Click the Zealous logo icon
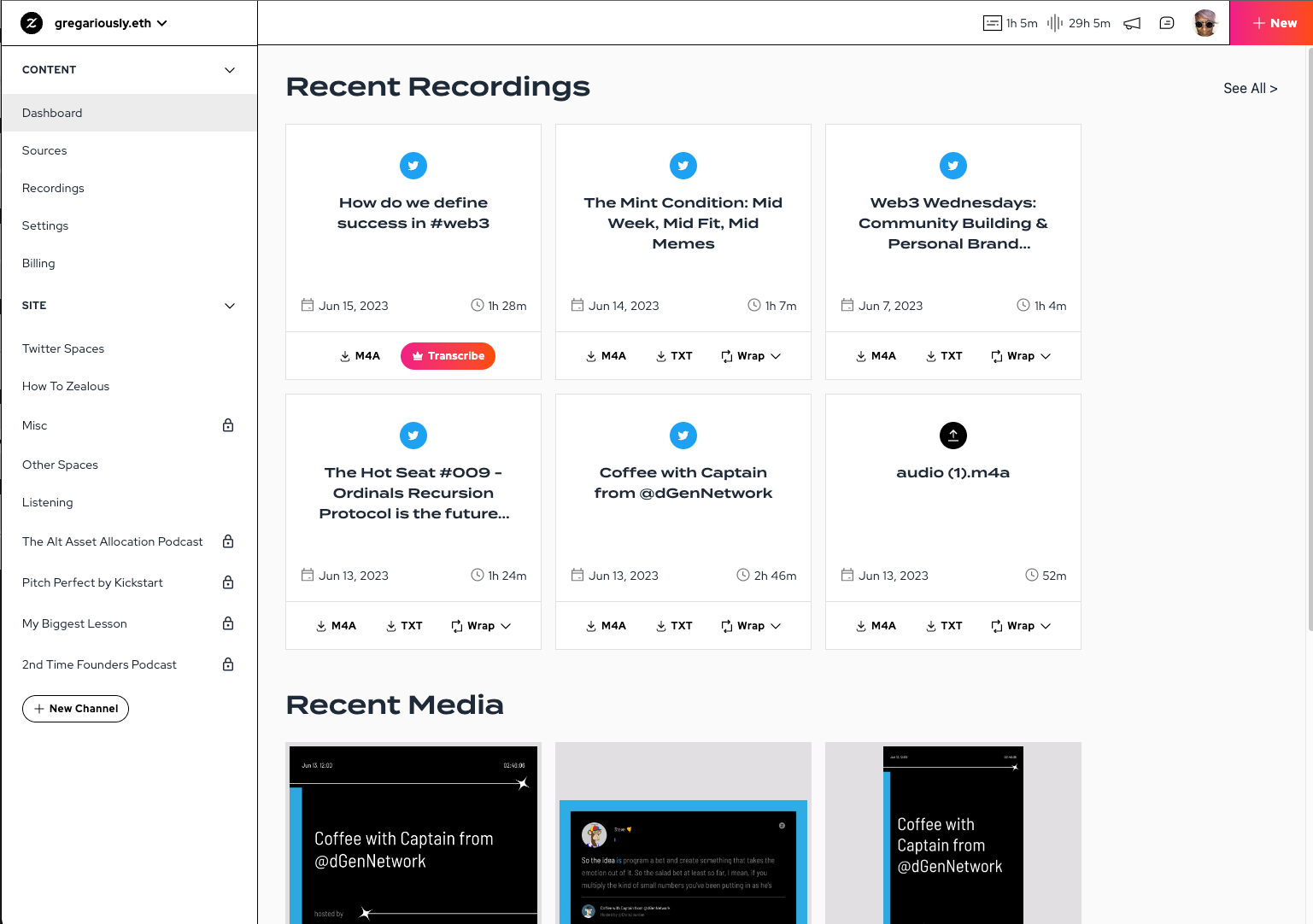The width and height of the screenshot is (1313, 924). (32, 23)
